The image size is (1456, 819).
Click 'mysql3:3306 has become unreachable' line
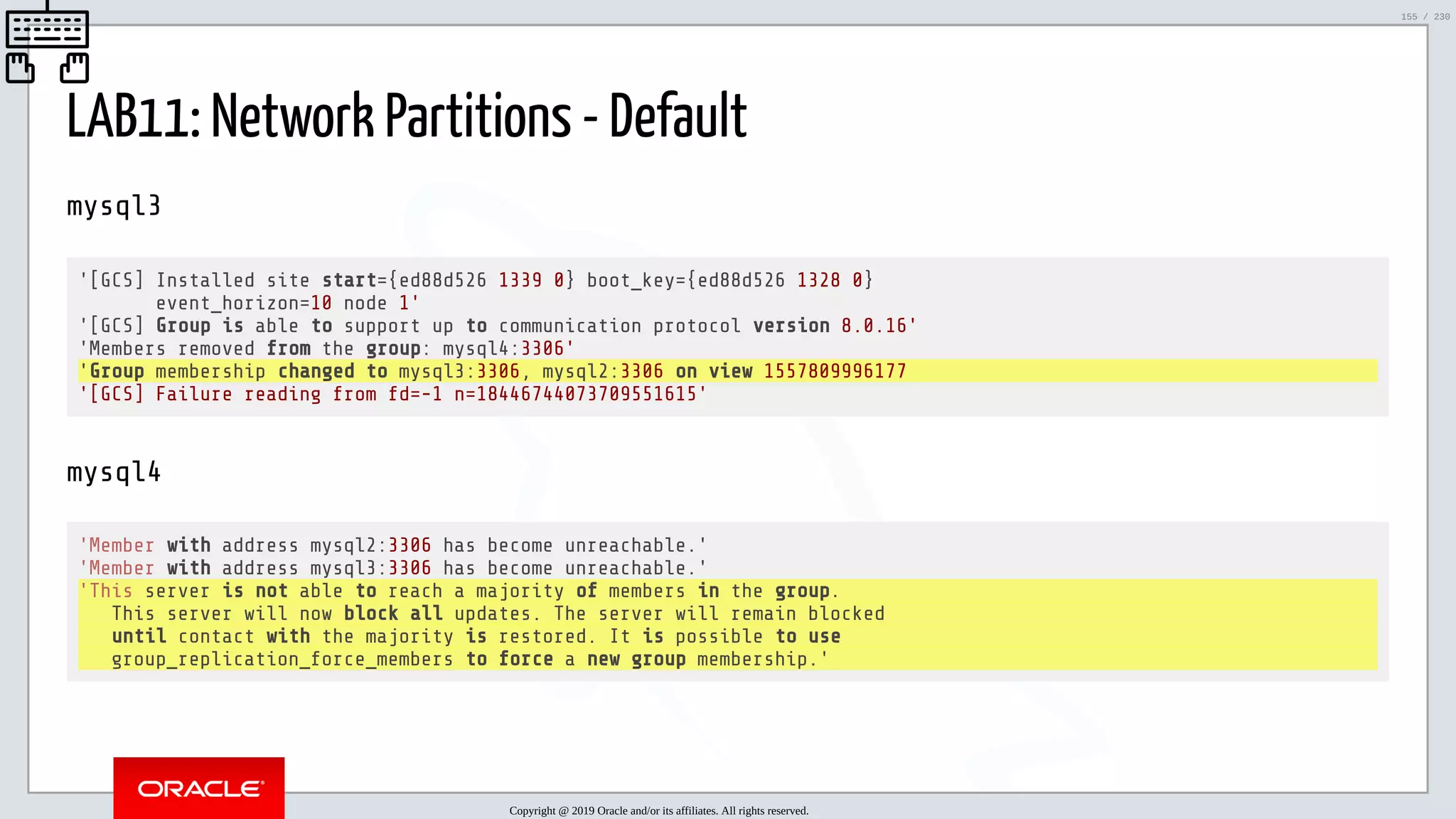coord(392,568)
